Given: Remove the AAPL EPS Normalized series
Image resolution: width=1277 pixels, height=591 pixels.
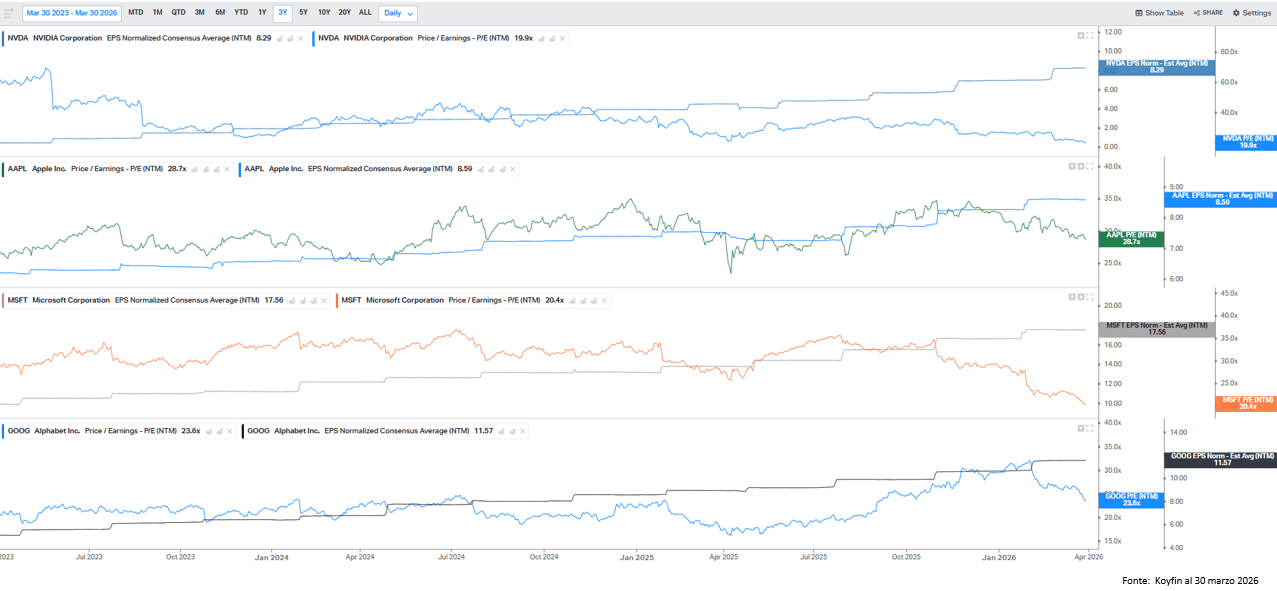Looking at the screenshot, I should (x=514, y=169).
